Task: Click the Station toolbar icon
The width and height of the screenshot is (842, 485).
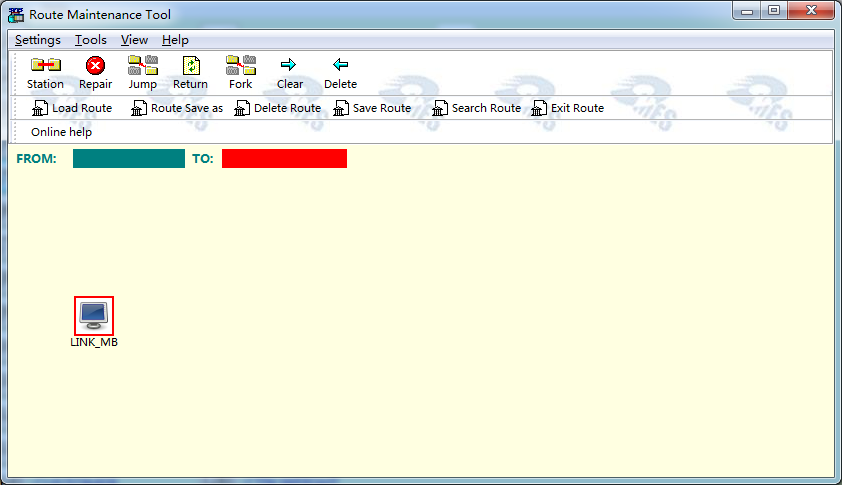Action: pos(45,67)
